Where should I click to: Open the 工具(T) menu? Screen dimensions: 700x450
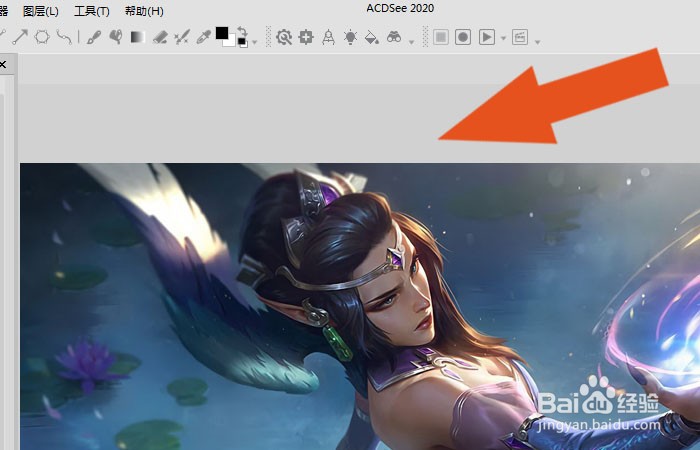92,11
